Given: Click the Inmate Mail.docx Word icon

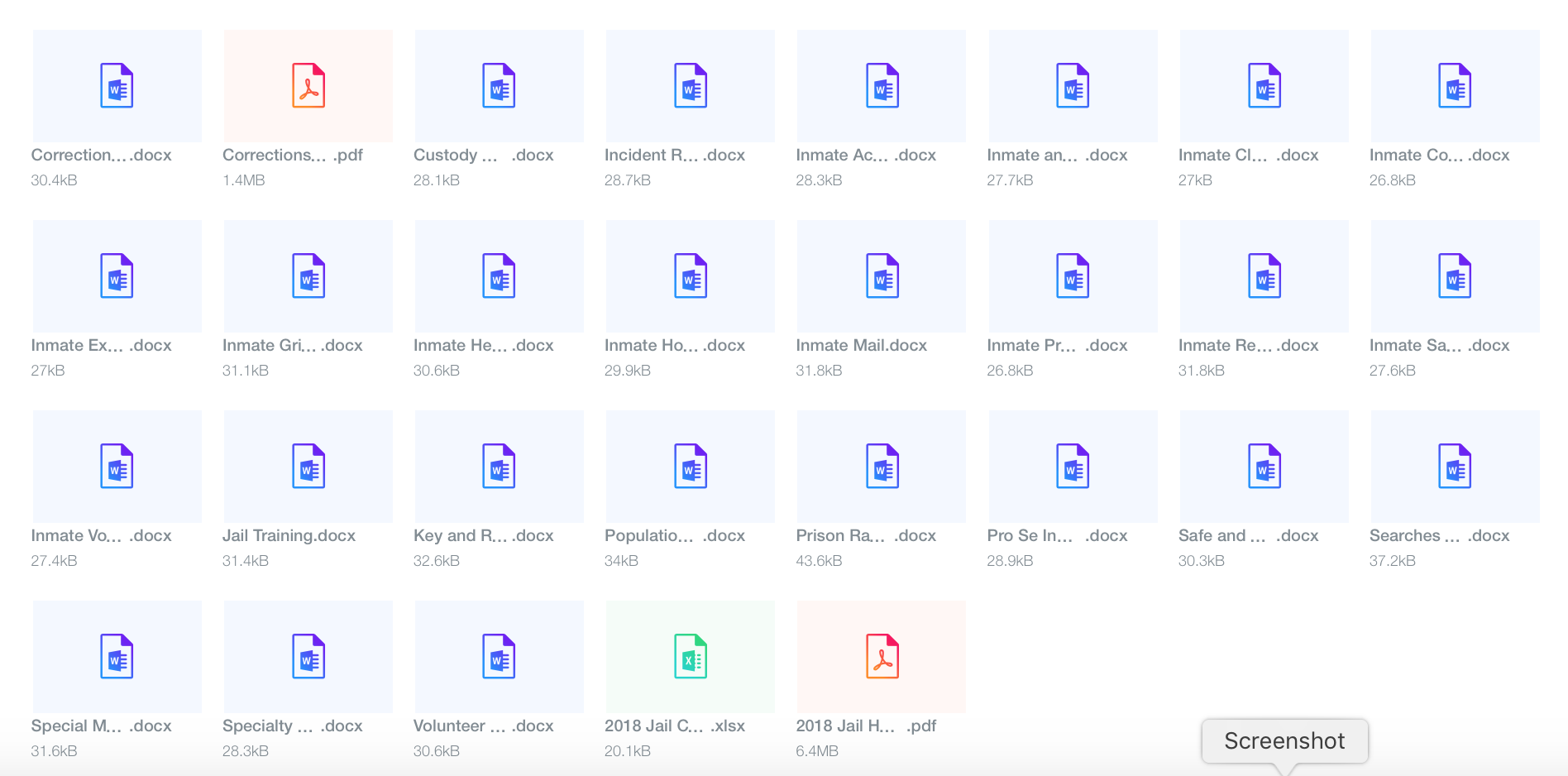Looking at the screenshot, I should (882, 276).
